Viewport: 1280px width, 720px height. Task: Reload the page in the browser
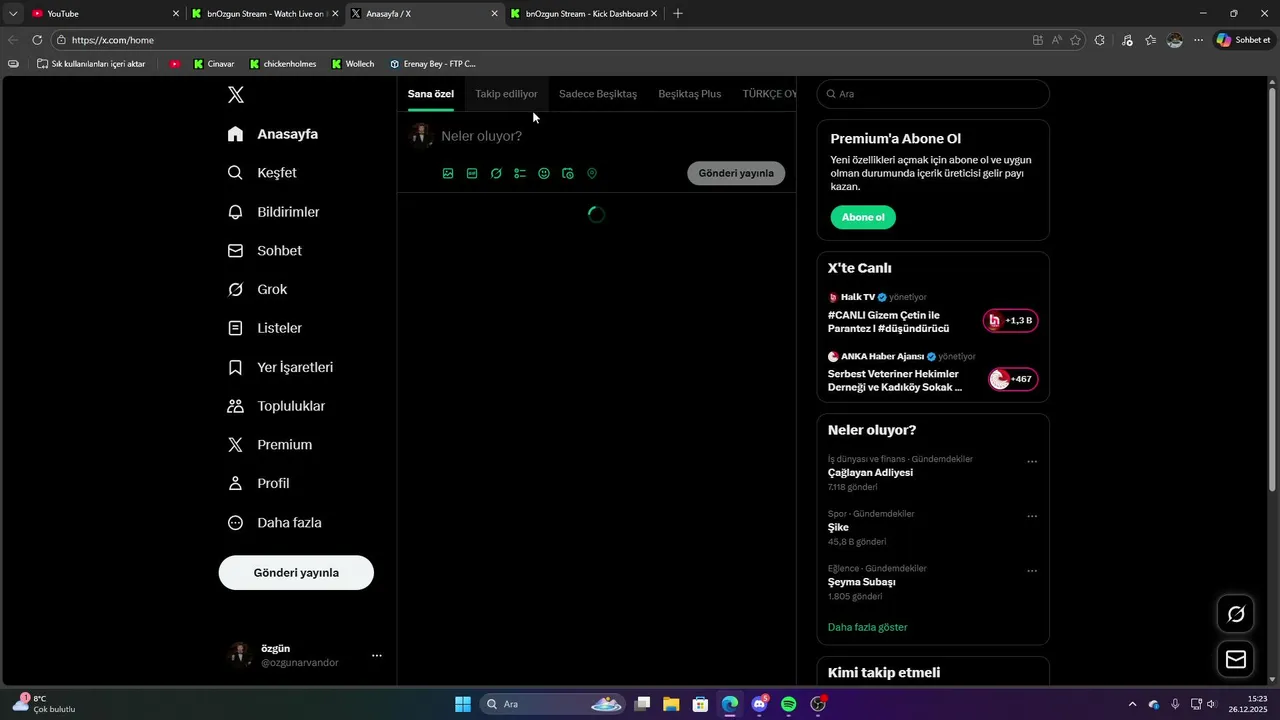(37, 40)
